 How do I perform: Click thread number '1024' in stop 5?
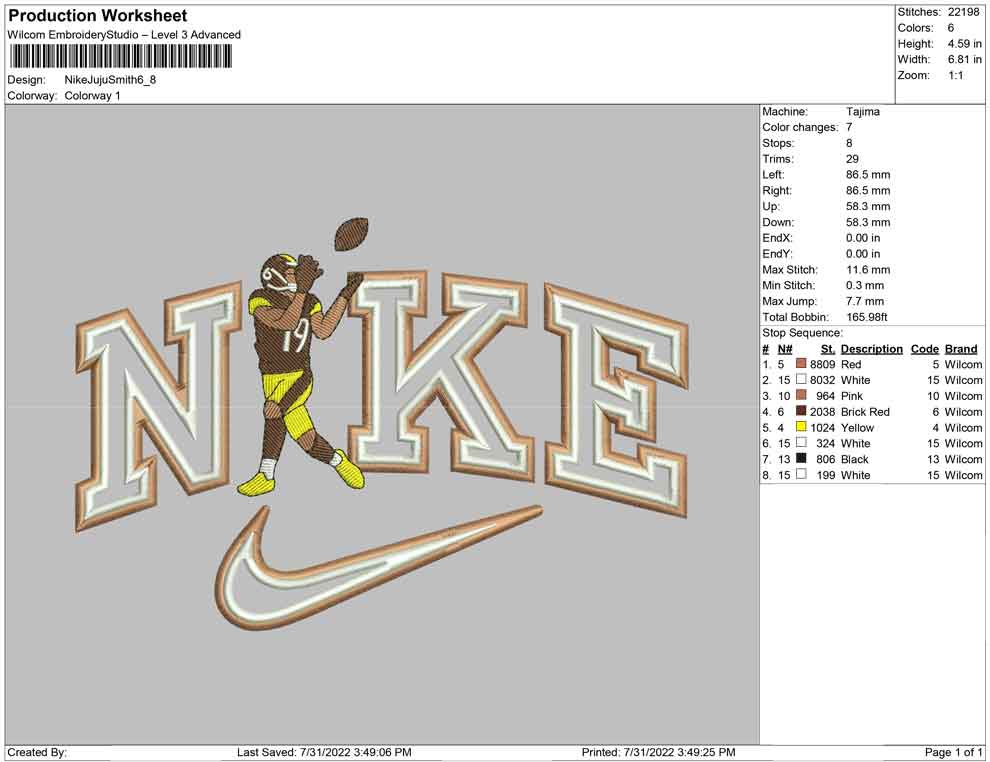pos(823,427)
